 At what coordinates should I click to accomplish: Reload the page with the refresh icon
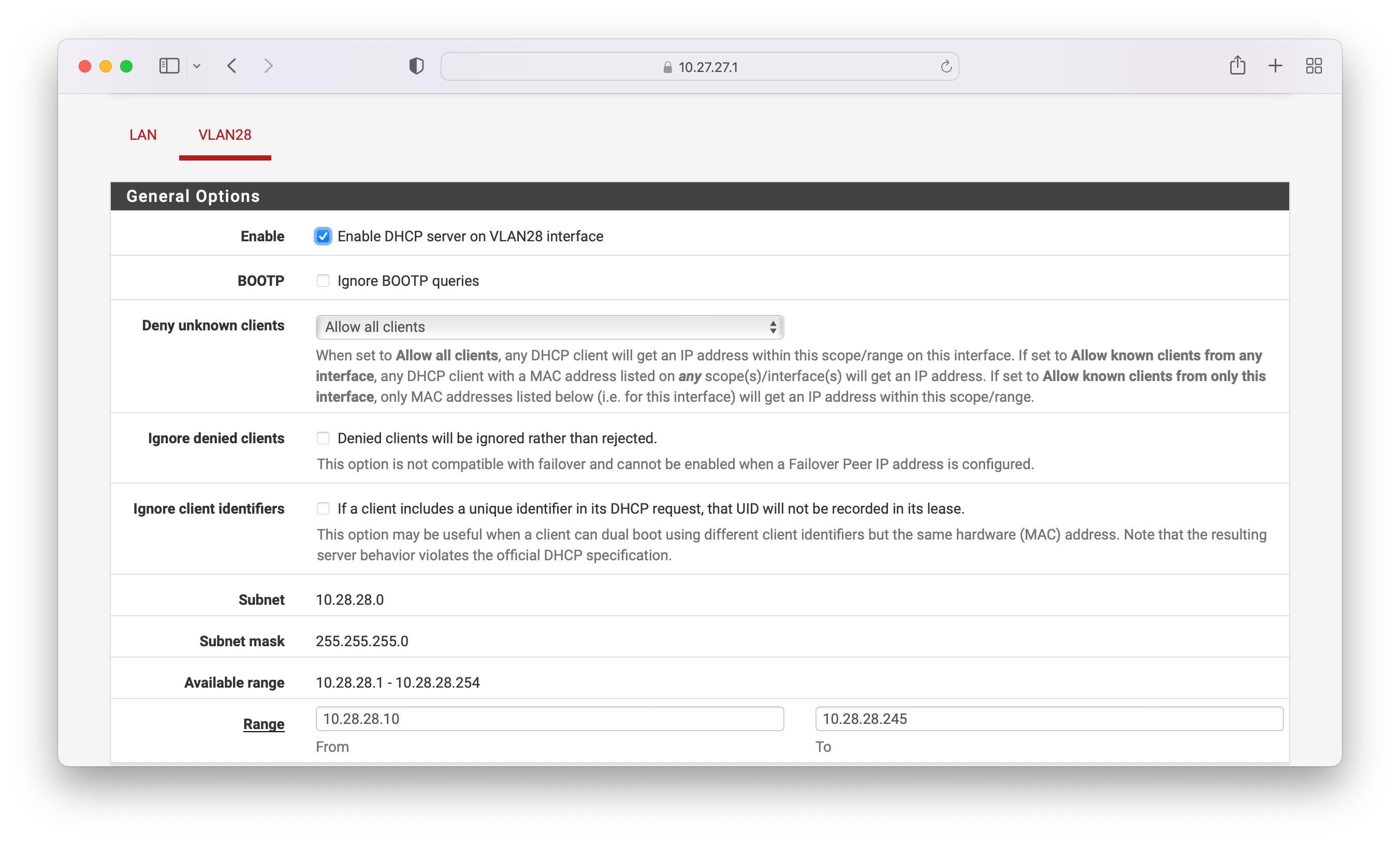click(x=945, y=66)
